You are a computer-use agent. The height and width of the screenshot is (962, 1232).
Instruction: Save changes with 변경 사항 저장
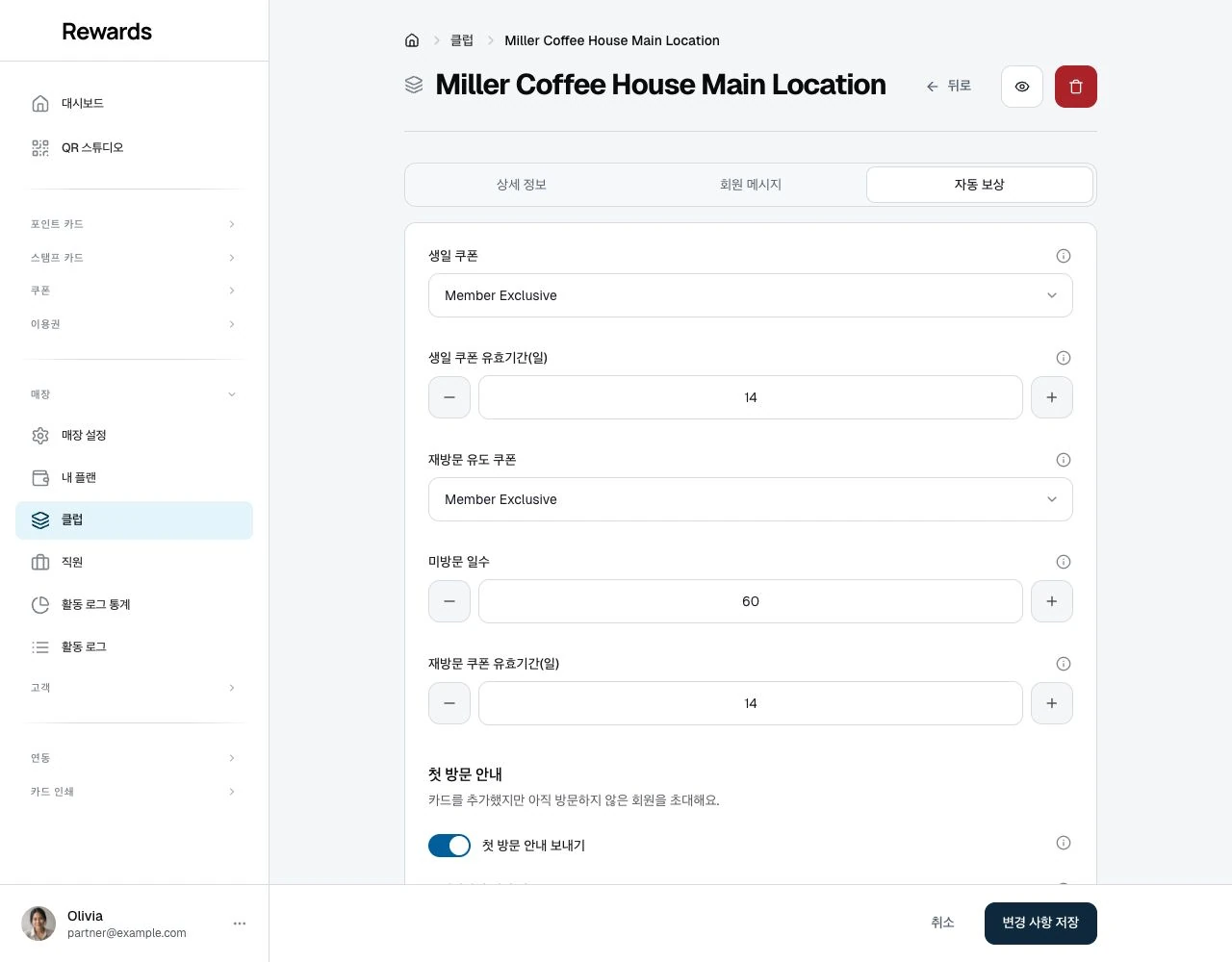tap(1040, 924)
